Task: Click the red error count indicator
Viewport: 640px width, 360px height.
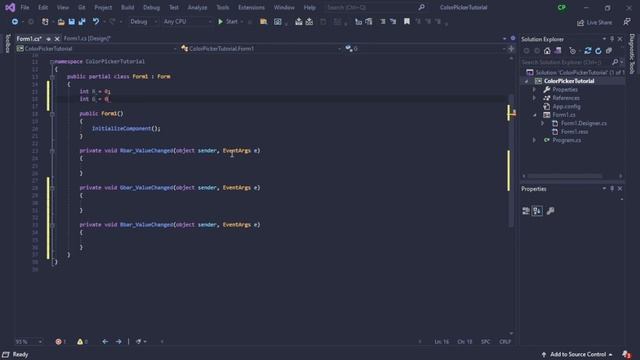Action: point(60,342)
